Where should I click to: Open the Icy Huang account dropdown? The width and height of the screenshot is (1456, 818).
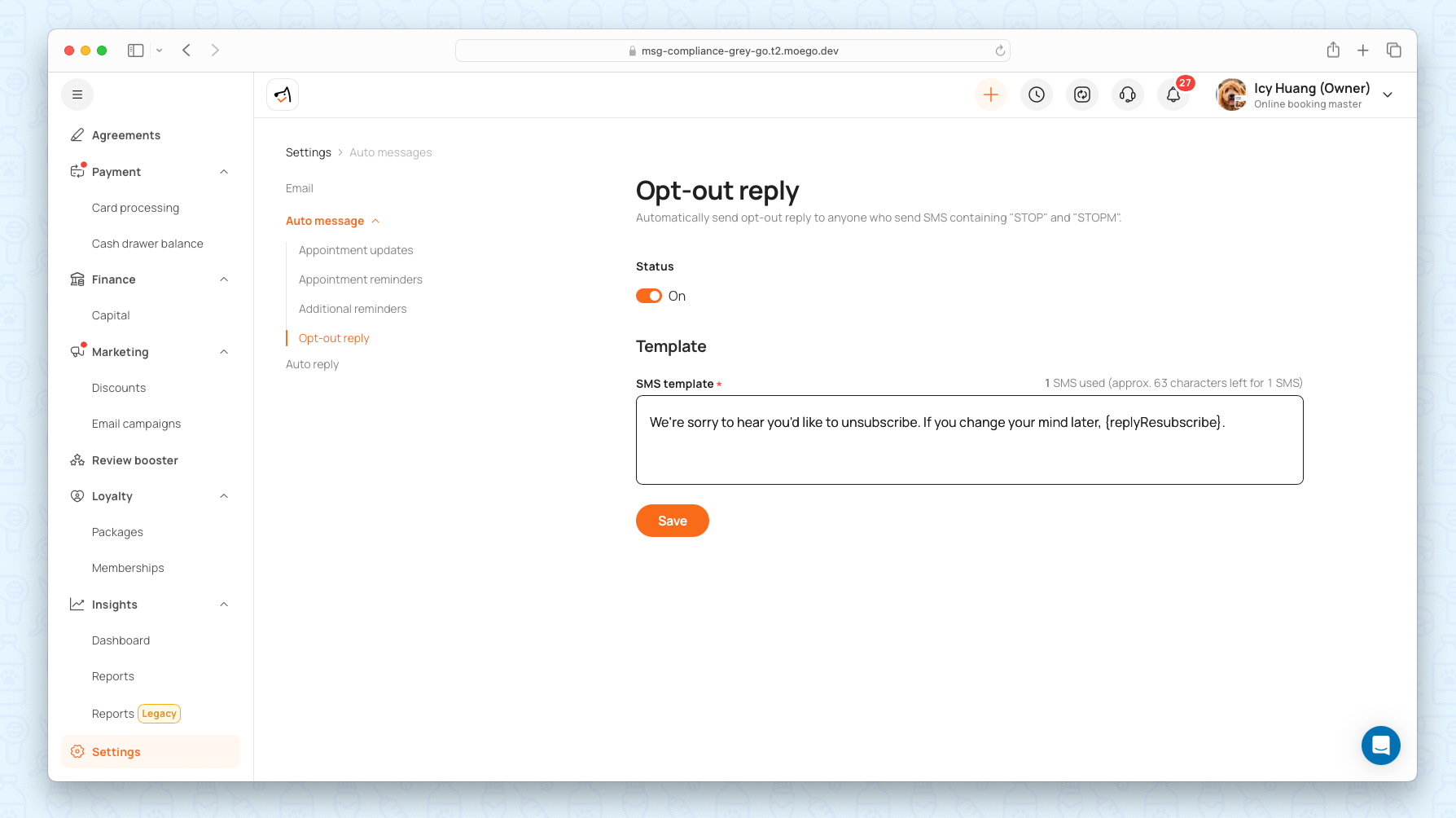pyautogui.click(x=1388, y=95)
